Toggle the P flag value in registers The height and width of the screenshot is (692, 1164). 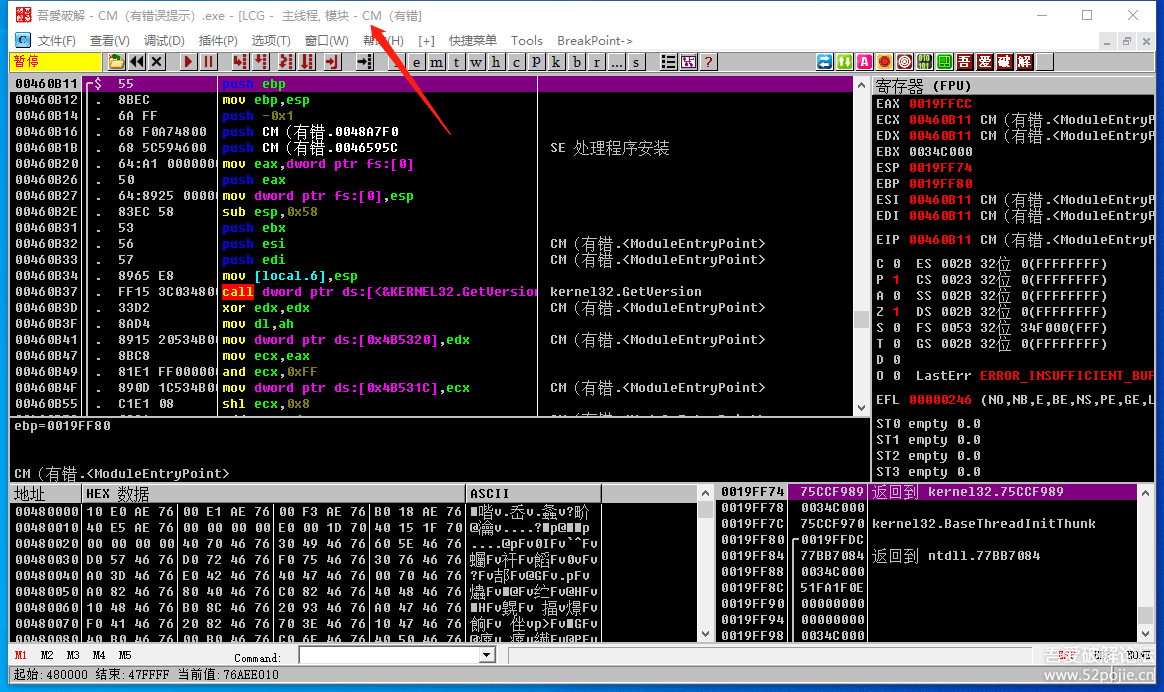pos(895,279)
